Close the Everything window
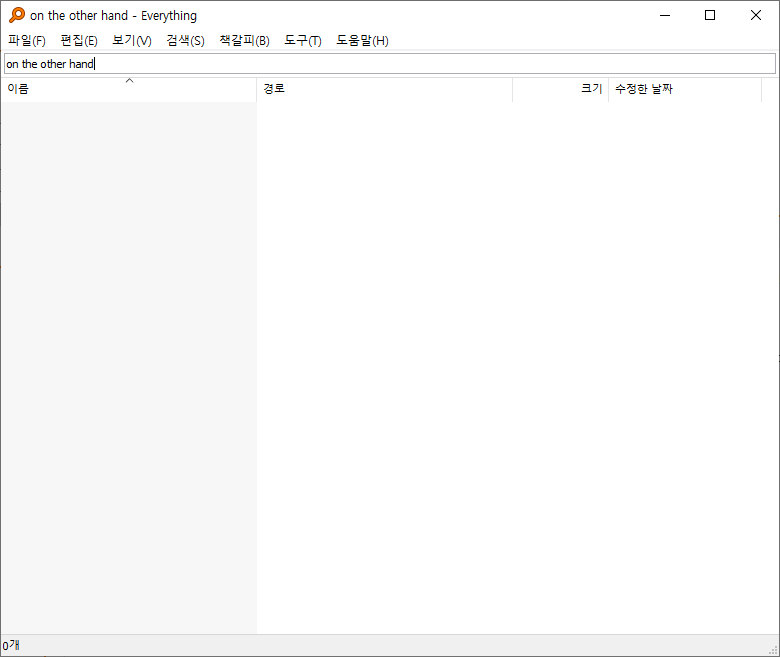 click(x=756, y=15)
